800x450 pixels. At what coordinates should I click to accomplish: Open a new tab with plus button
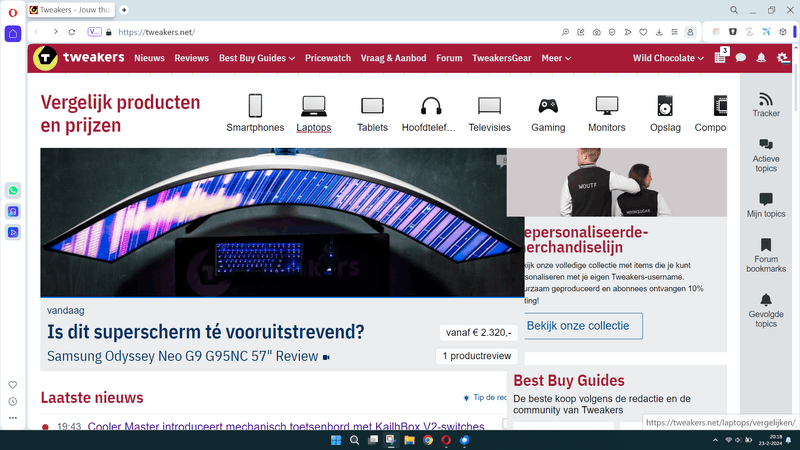(124, 10)
